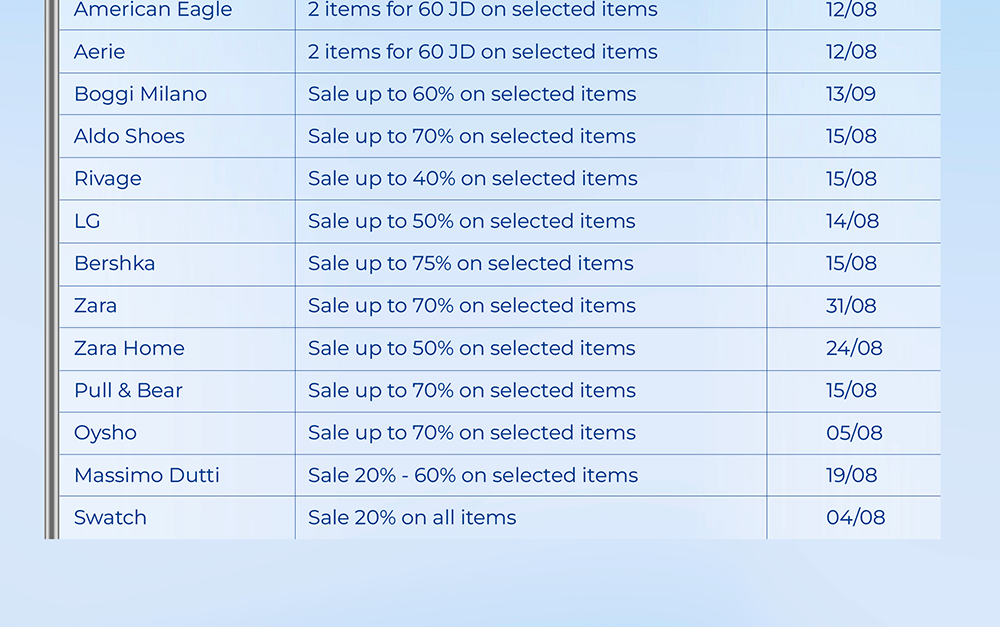The image size is (1000, 627).
Task: Select the 04/08 date for Swatch
Action: (x=855, y=517)
